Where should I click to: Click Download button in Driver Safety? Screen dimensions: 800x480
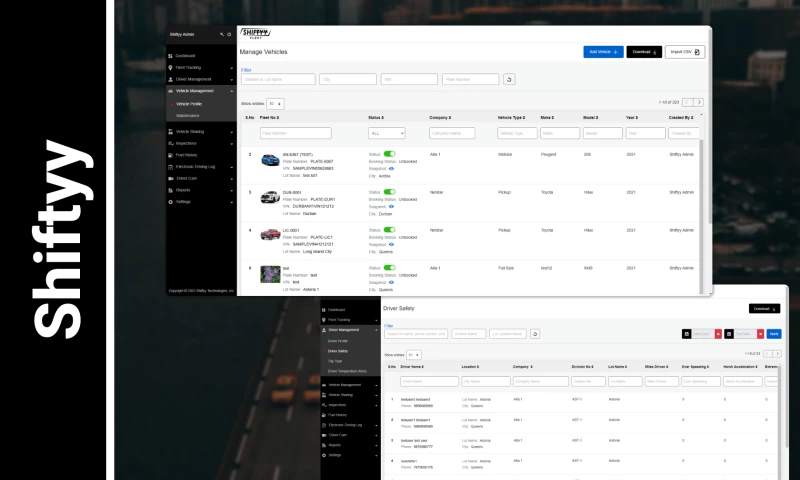[764, 309]
